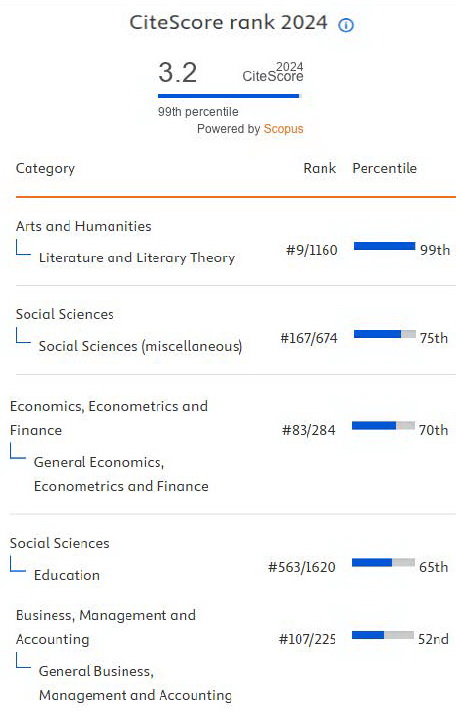Click the Education subcategory
The width and height of the screenshot is (456, 712).
(67, 575)
